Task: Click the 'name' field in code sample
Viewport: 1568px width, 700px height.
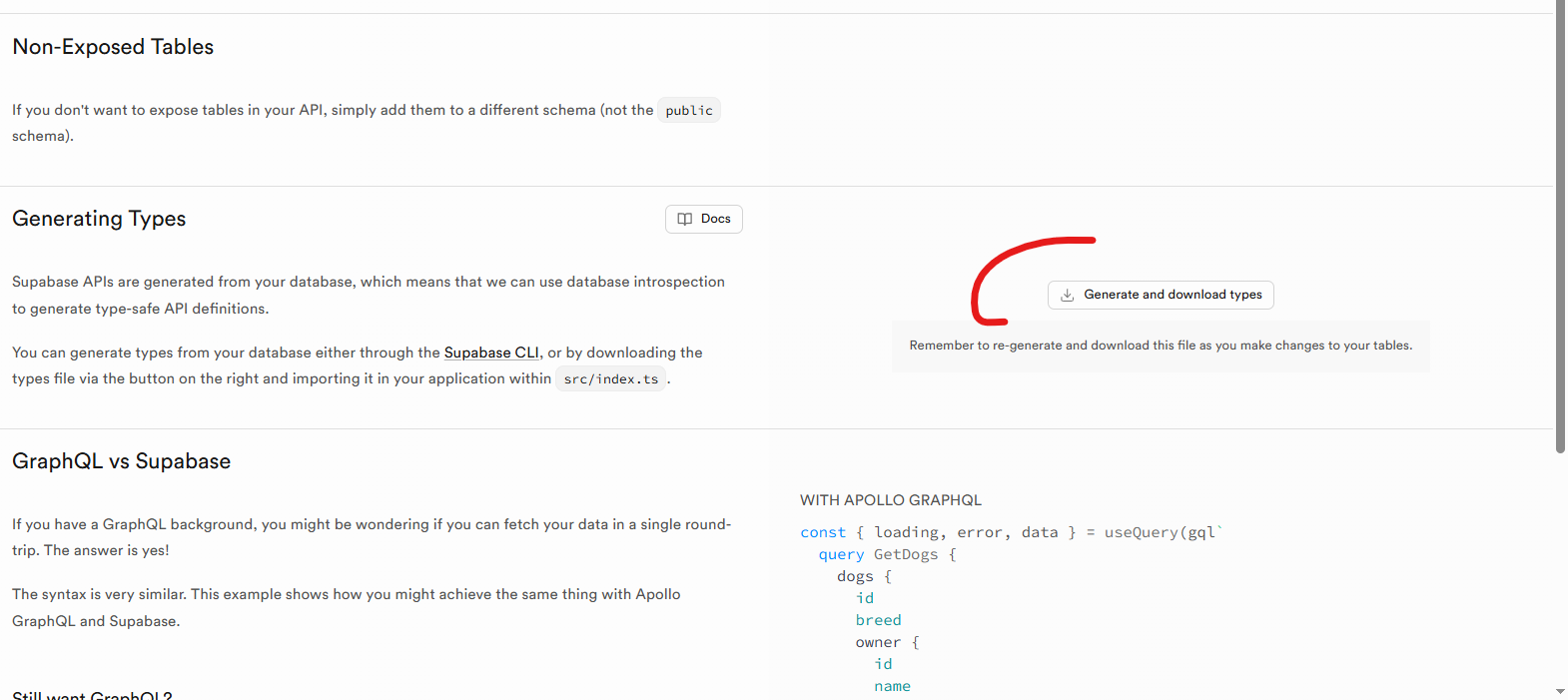Action: coord(892,686)
